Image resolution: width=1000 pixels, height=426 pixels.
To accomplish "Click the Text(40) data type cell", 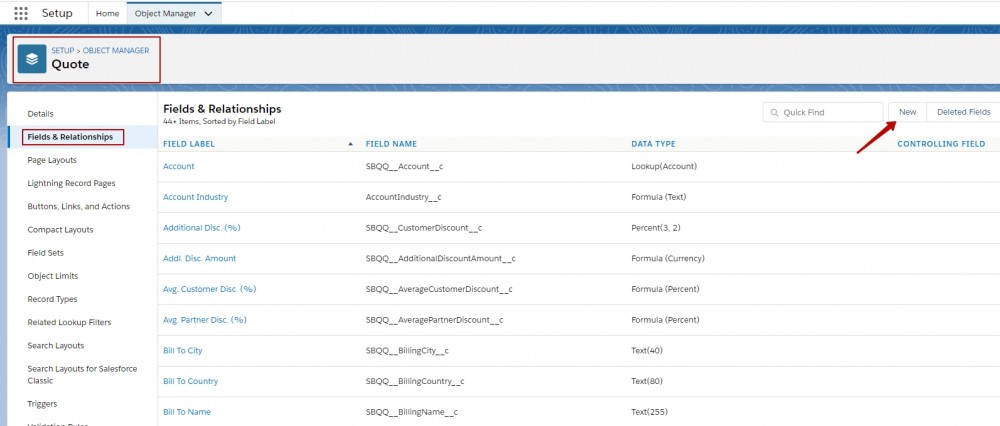I will [x=647, y=351].
